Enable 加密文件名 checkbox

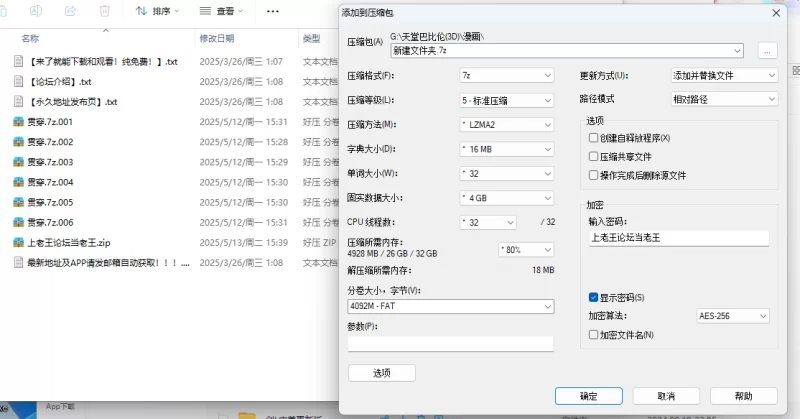coord(593,335)
